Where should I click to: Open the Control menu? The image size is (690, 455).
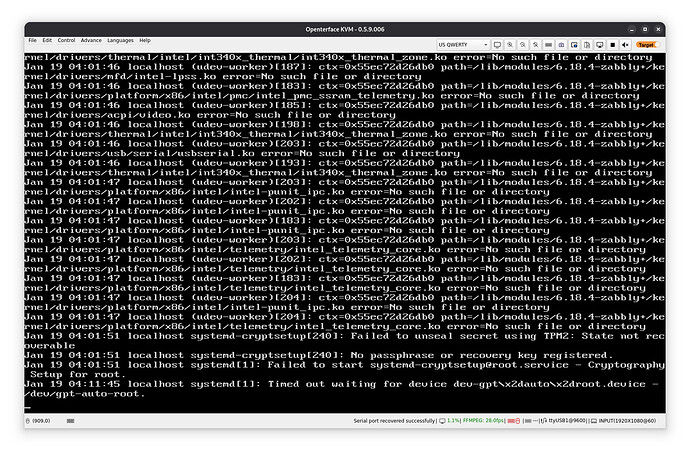click(x=66, y=40)
